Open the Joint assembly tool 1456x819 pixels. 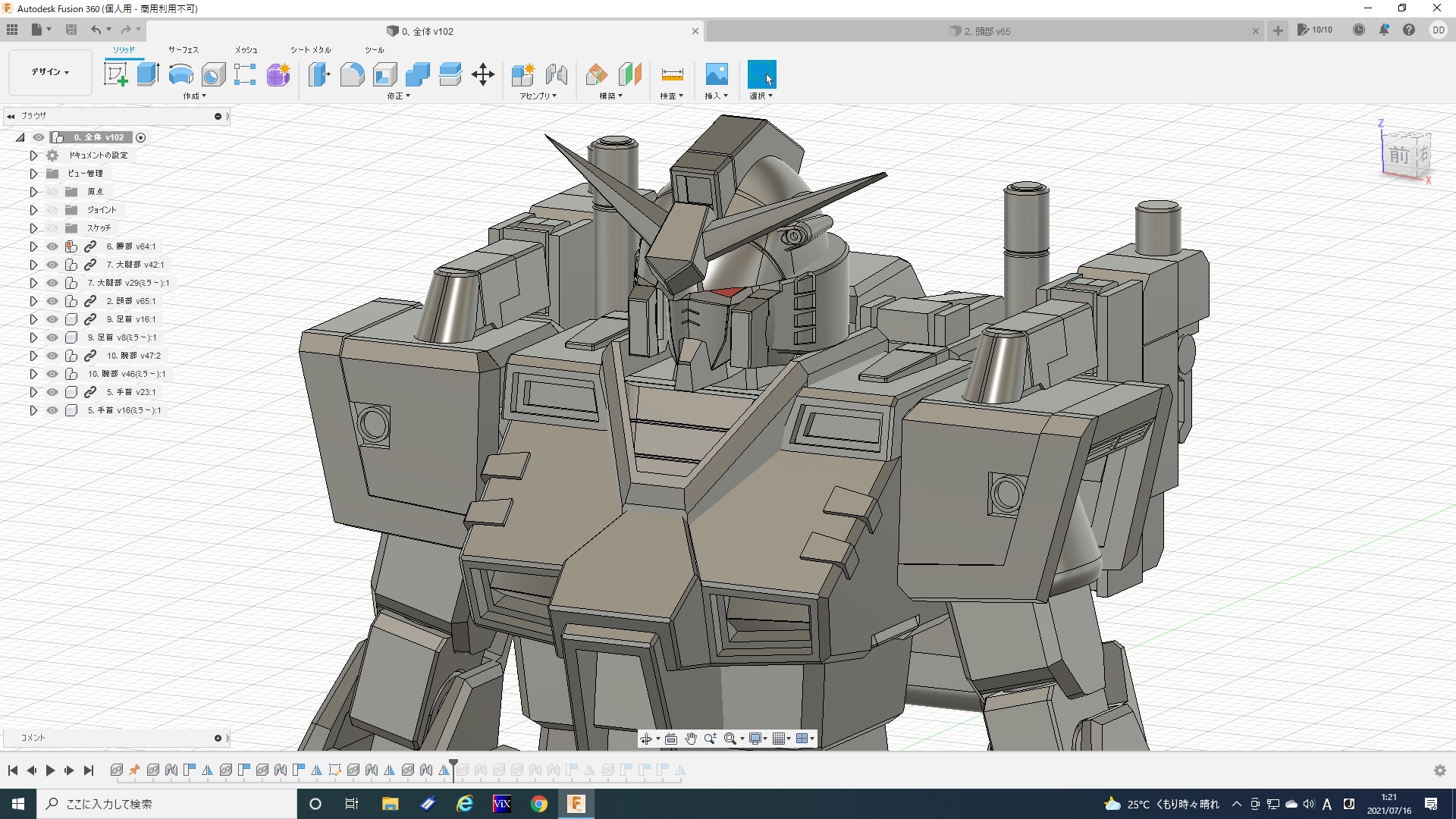pos(557,74)
